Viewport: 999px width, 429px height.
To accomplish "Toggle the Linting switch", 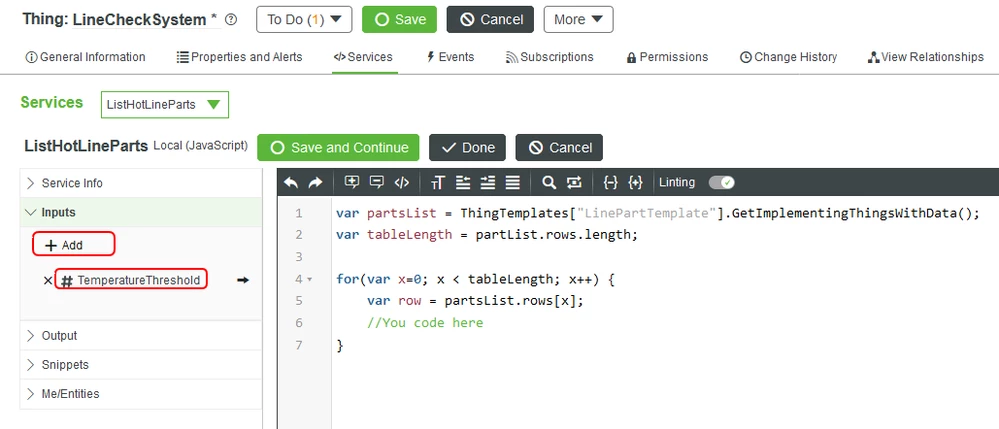I will pos(722,183).
